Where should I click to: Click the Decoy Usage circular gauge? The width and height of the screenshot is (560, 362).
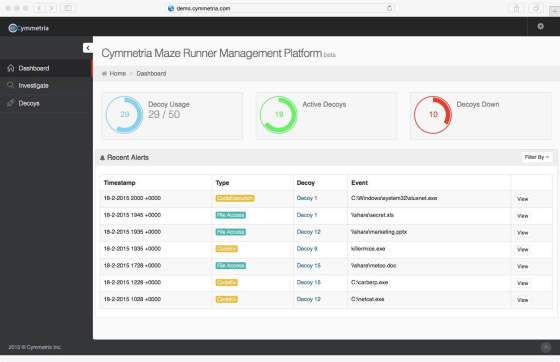point(124,115)
